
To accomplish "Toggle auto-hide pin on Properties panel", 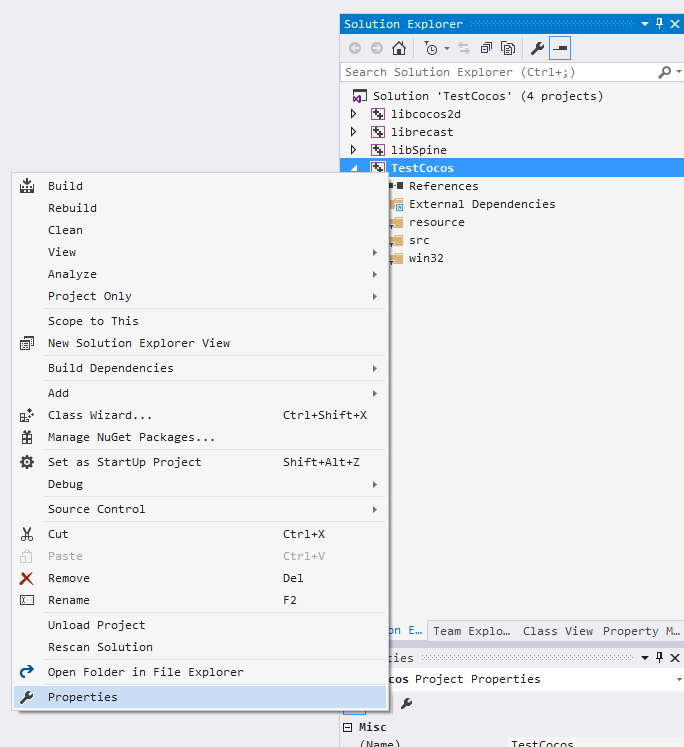I will (659, 657).
